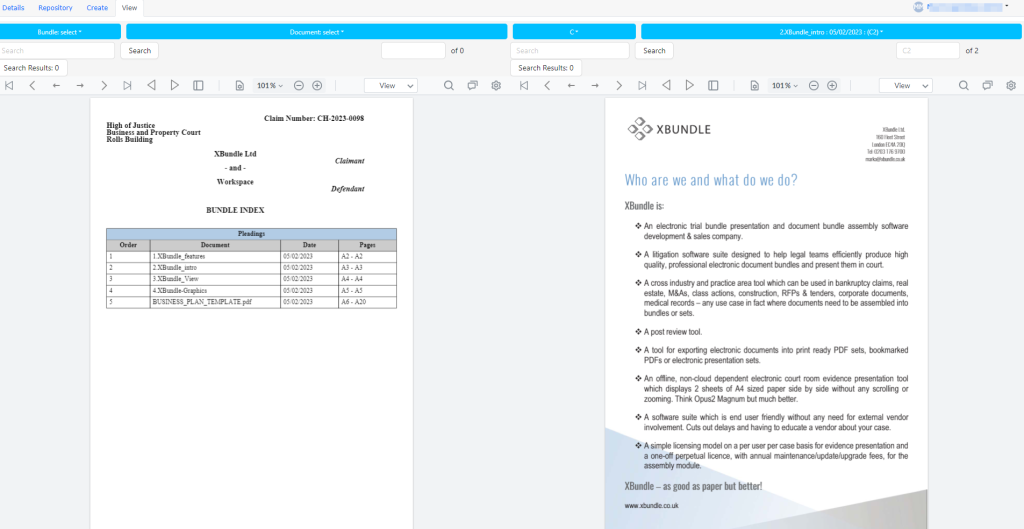Zoom out the Bundle Index document
The height and width of the screenshot is (529, 1024).
(x=298, y=86)
